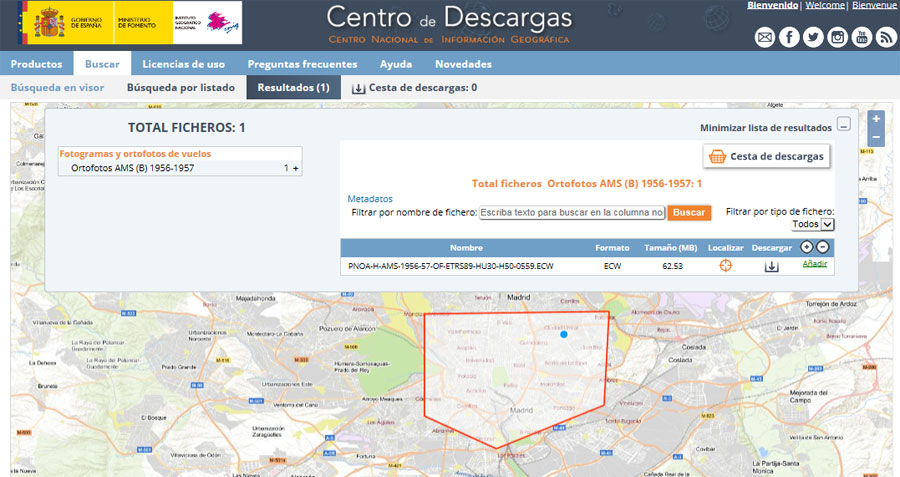Click the Localizar target icon for the ECW file

click(726, 265)
